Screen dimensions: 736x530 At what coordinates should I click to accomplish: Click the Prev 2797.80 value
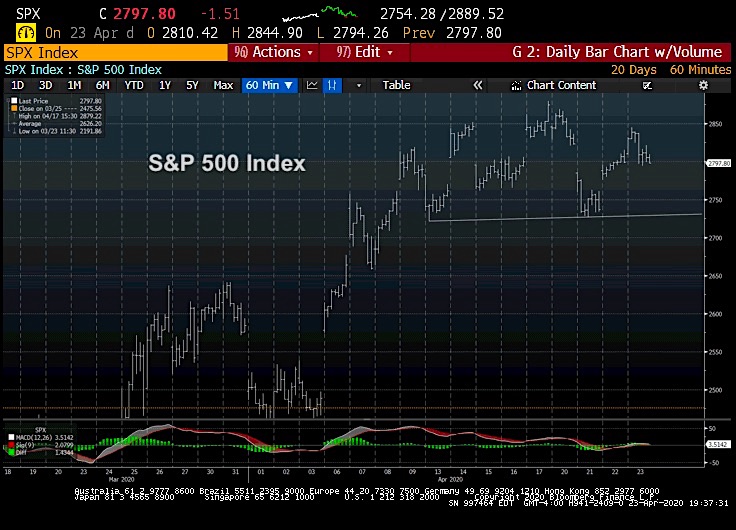[x=452, y=33]
